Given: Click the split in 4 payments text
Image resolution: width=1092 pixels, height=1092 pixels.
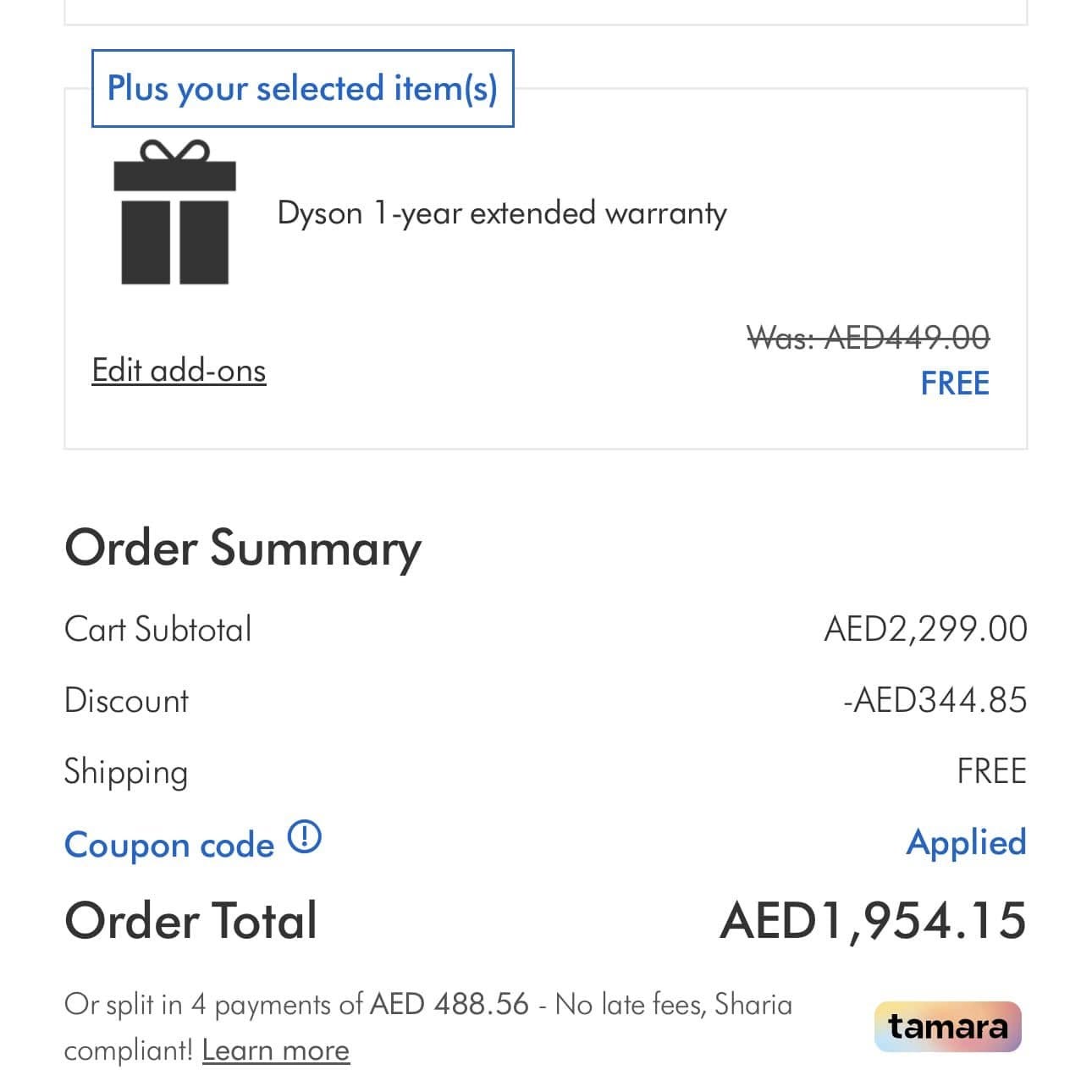Looking at the screenshot, I should [427, 1005].
